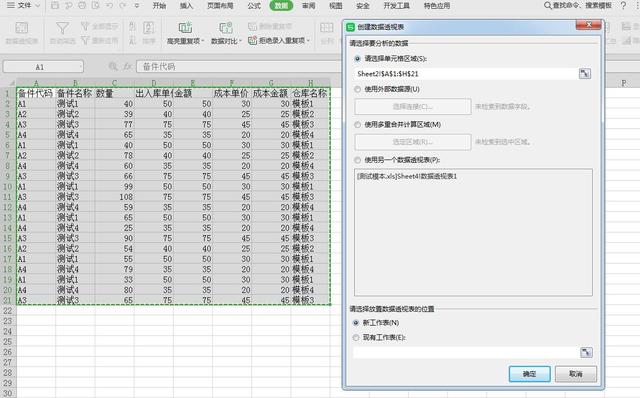The height and width of the screenshot is (398, 640).
Task: Click the WPS icon in dialog title bar
Action: coord(350,27)
